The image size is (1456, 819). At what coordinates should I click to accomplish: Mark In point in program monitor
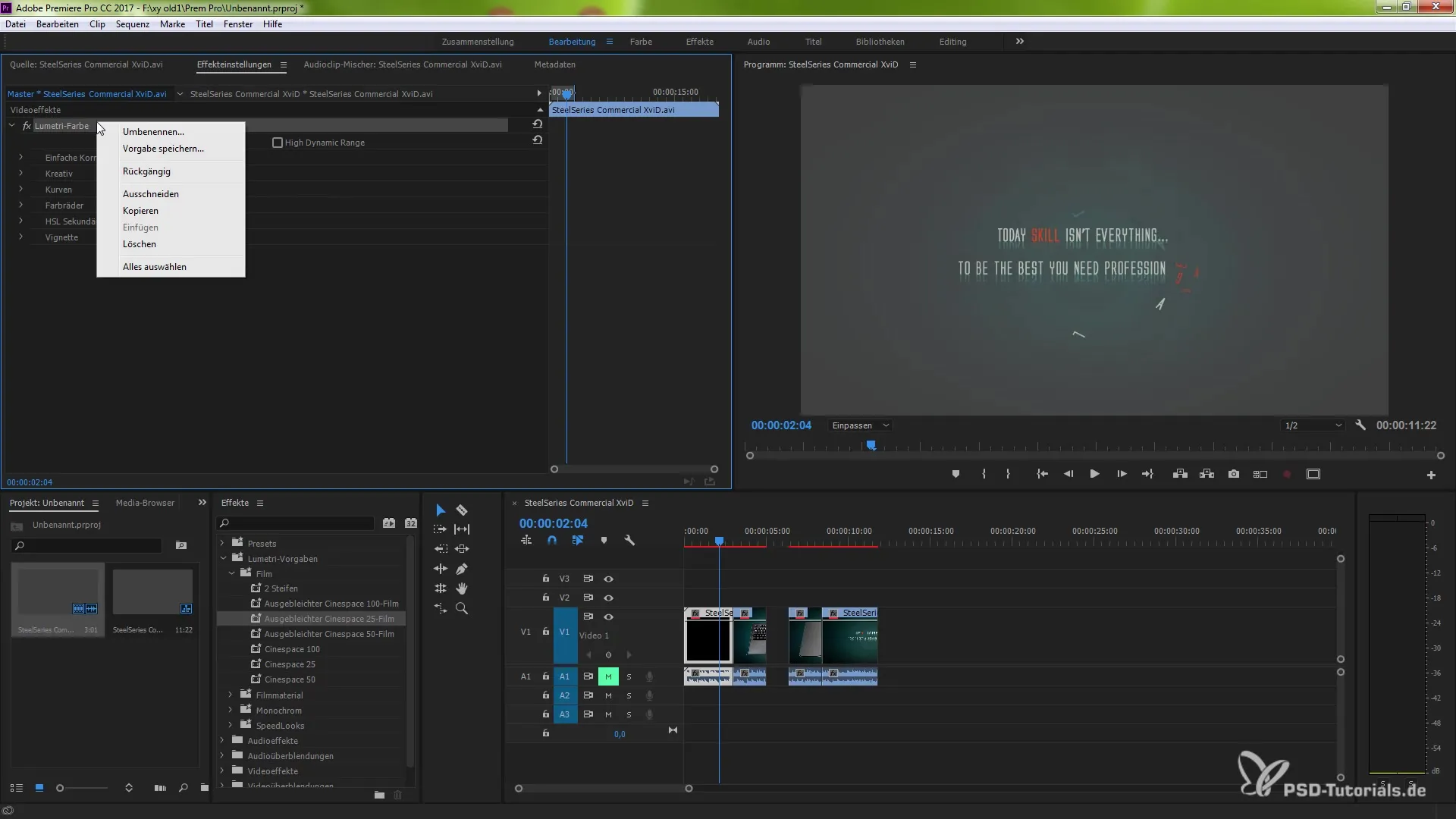point(984,474)
